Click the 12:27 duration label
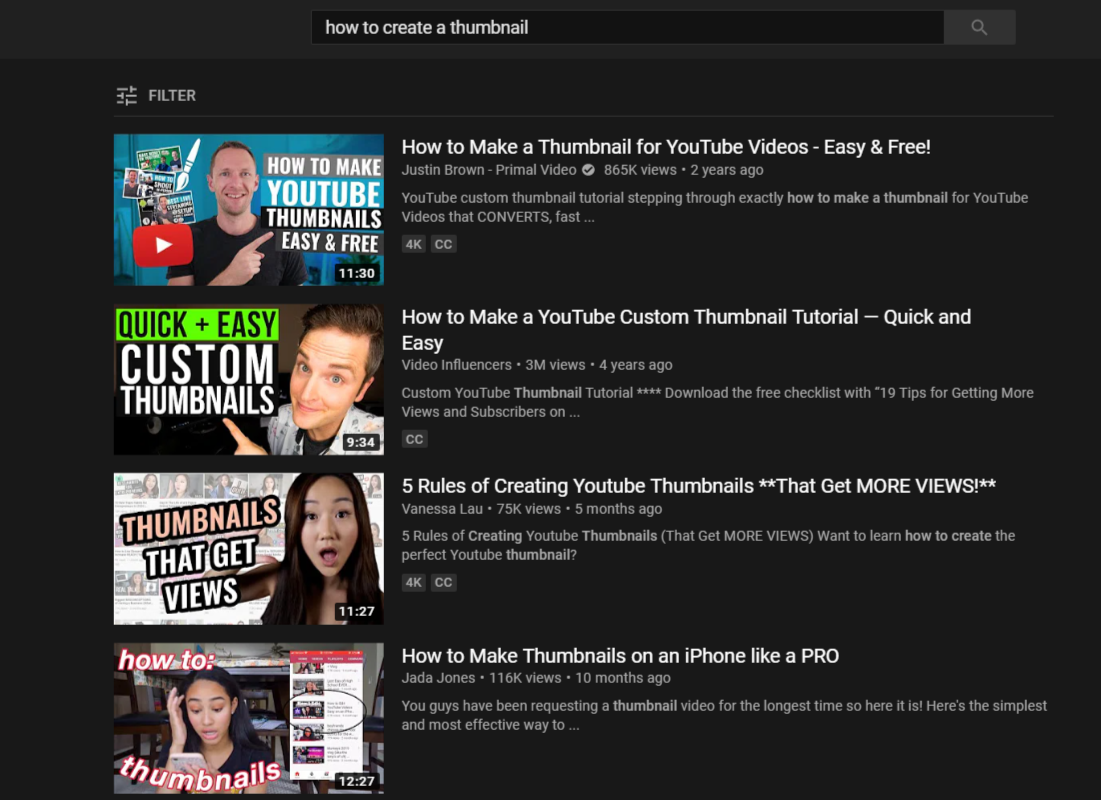The height and width of the screenshot is (800, 1101). tap(357, 781)
